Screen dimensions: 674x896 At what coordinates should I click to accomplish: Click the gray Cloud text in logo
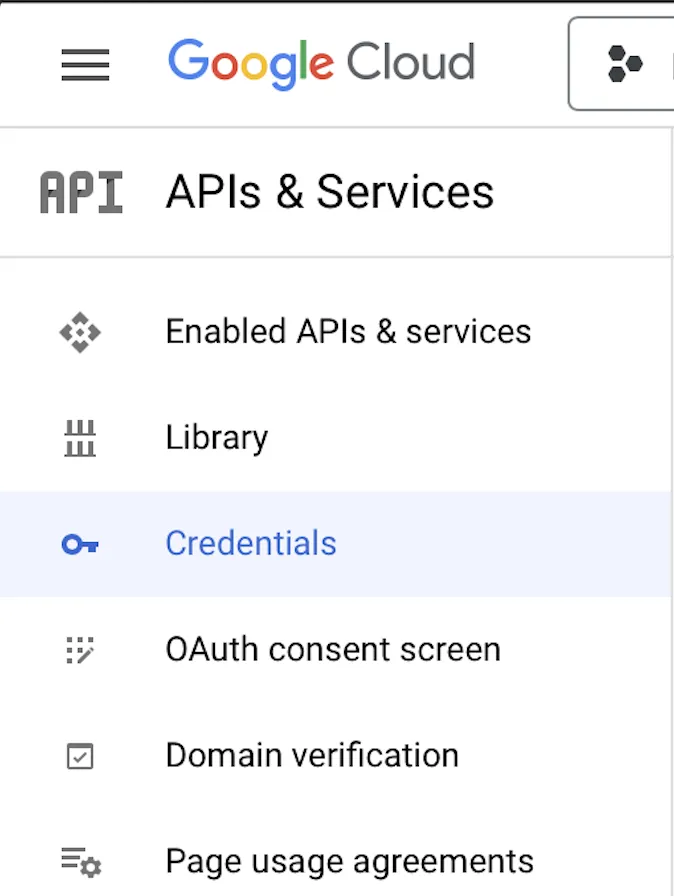410,64
